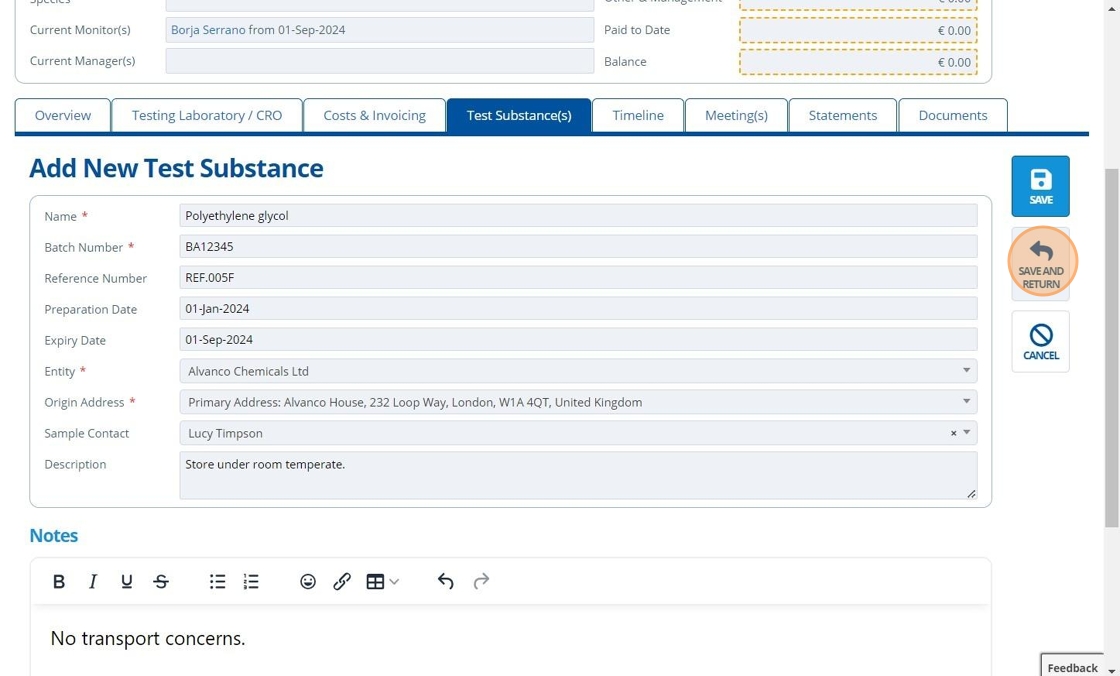The image size is (1120, 676).
Task: Undo last edit in Notes editor
Action: pyautogui.click(x=446, y=582)
